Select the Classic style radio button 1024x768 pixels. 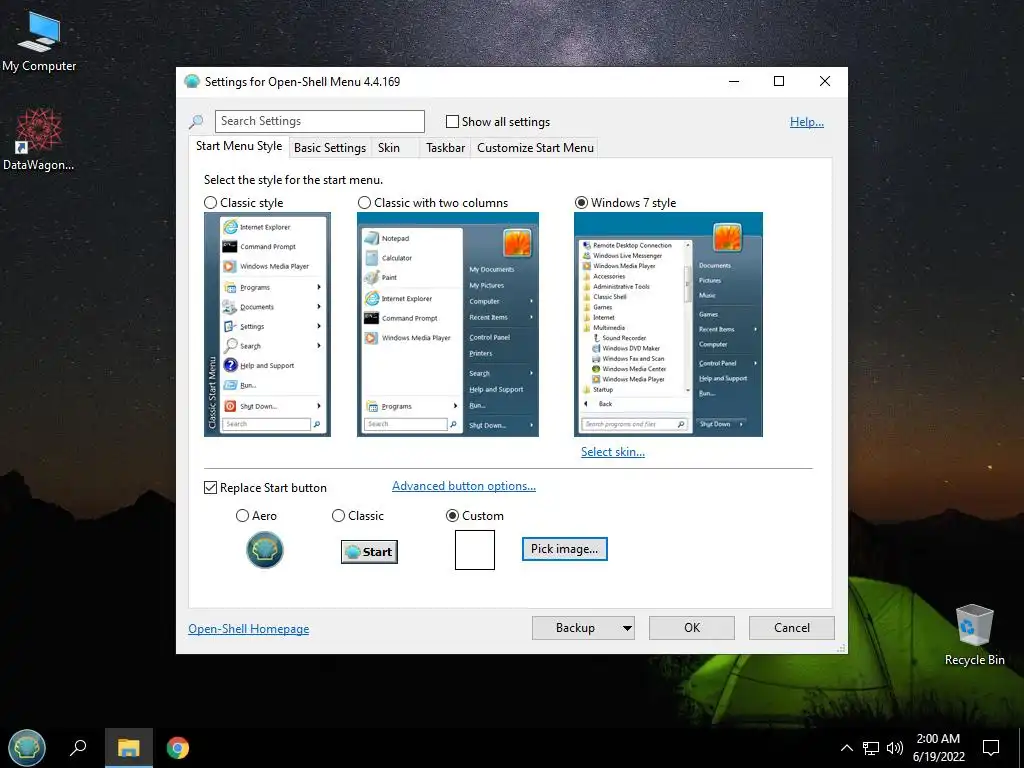tap(210, 203)
